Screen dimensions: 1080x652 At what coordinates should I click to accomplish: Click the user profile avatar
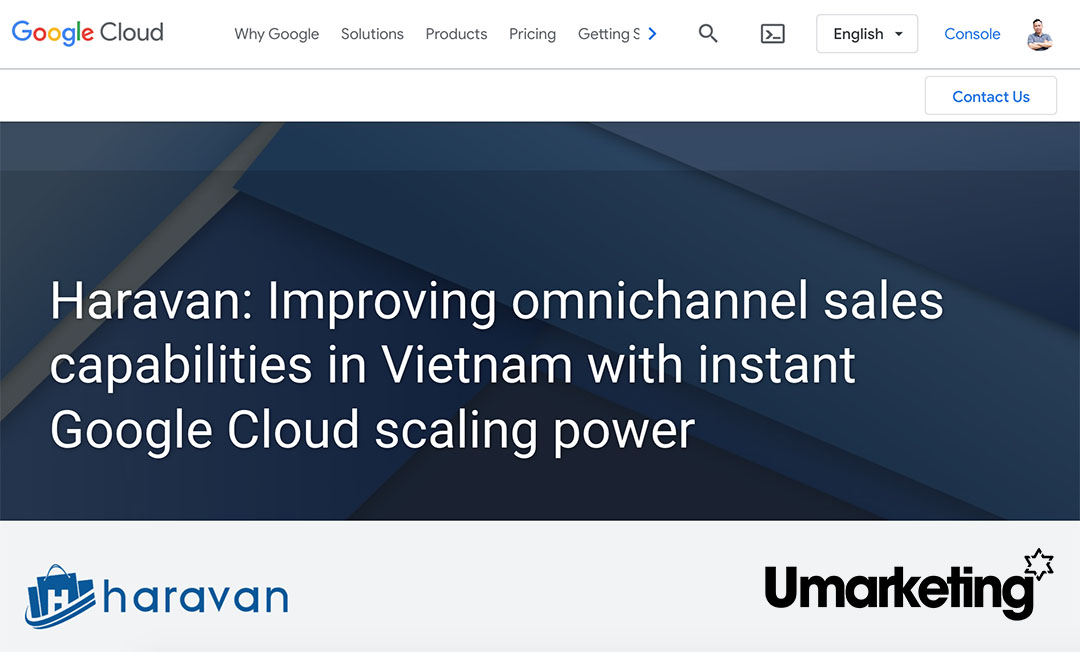(x=1038, y=33)
